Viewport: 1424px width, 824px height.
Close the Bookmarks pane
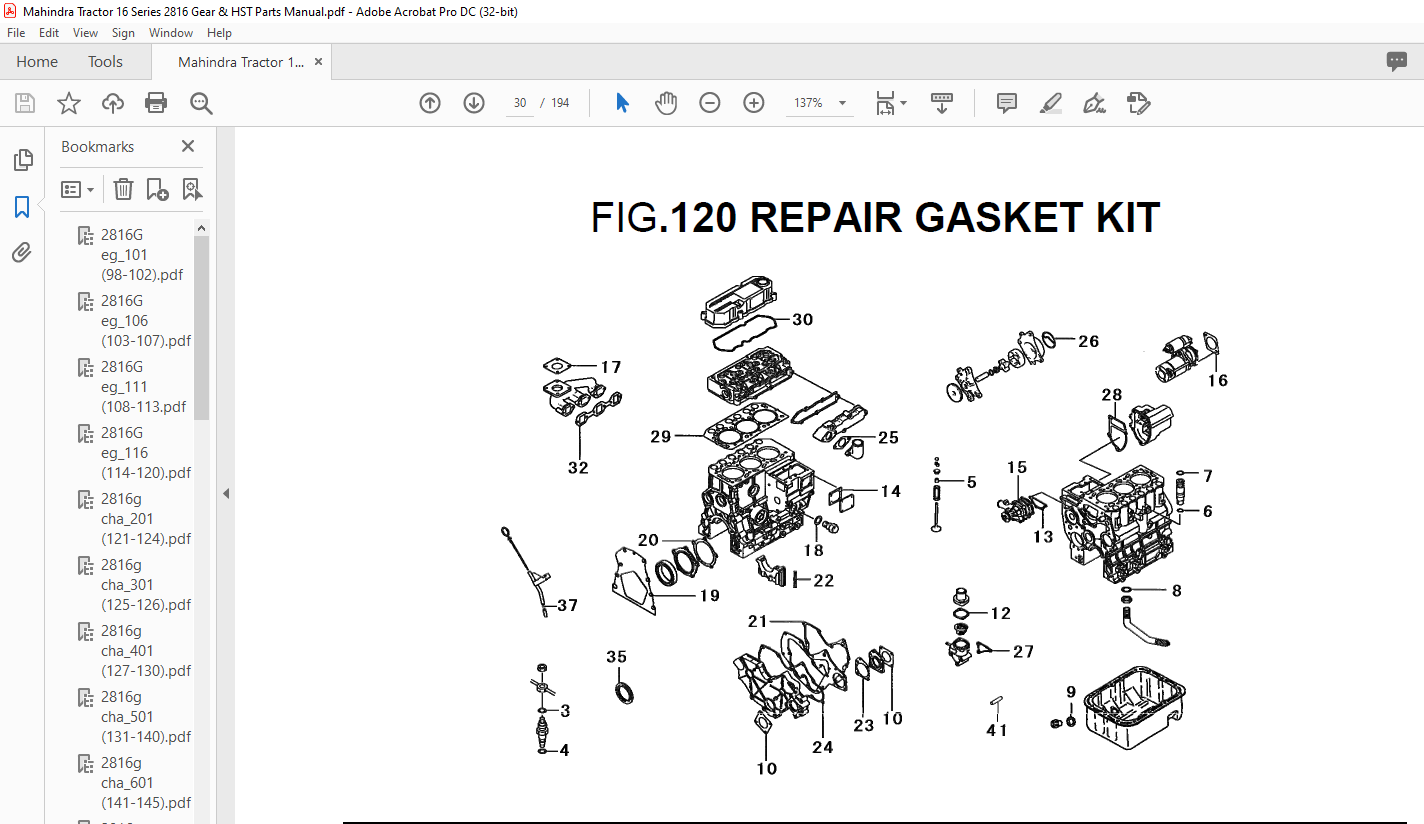point(187,146)
